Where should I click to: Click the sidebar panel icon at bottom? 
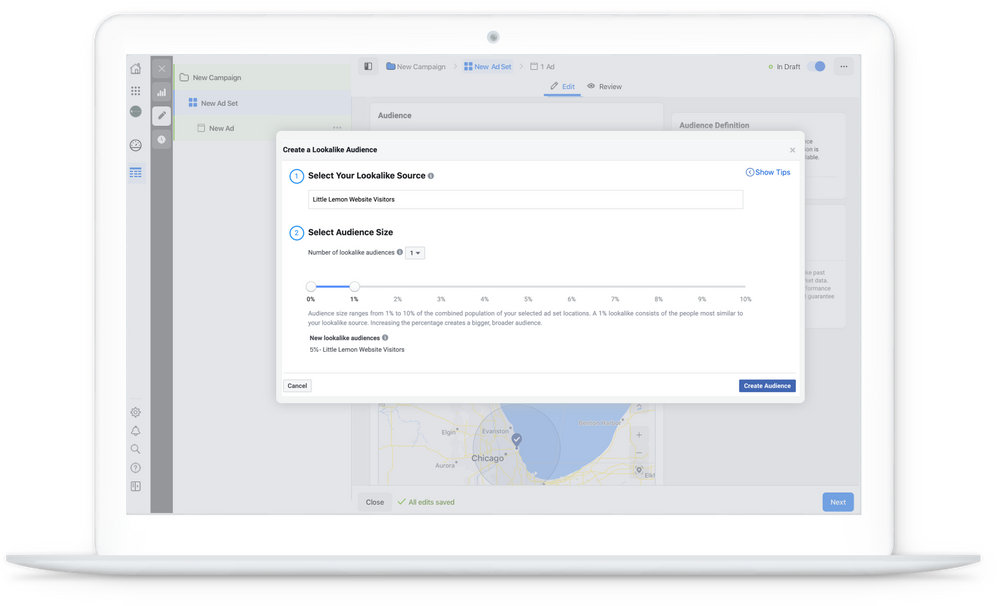[135, 487]
